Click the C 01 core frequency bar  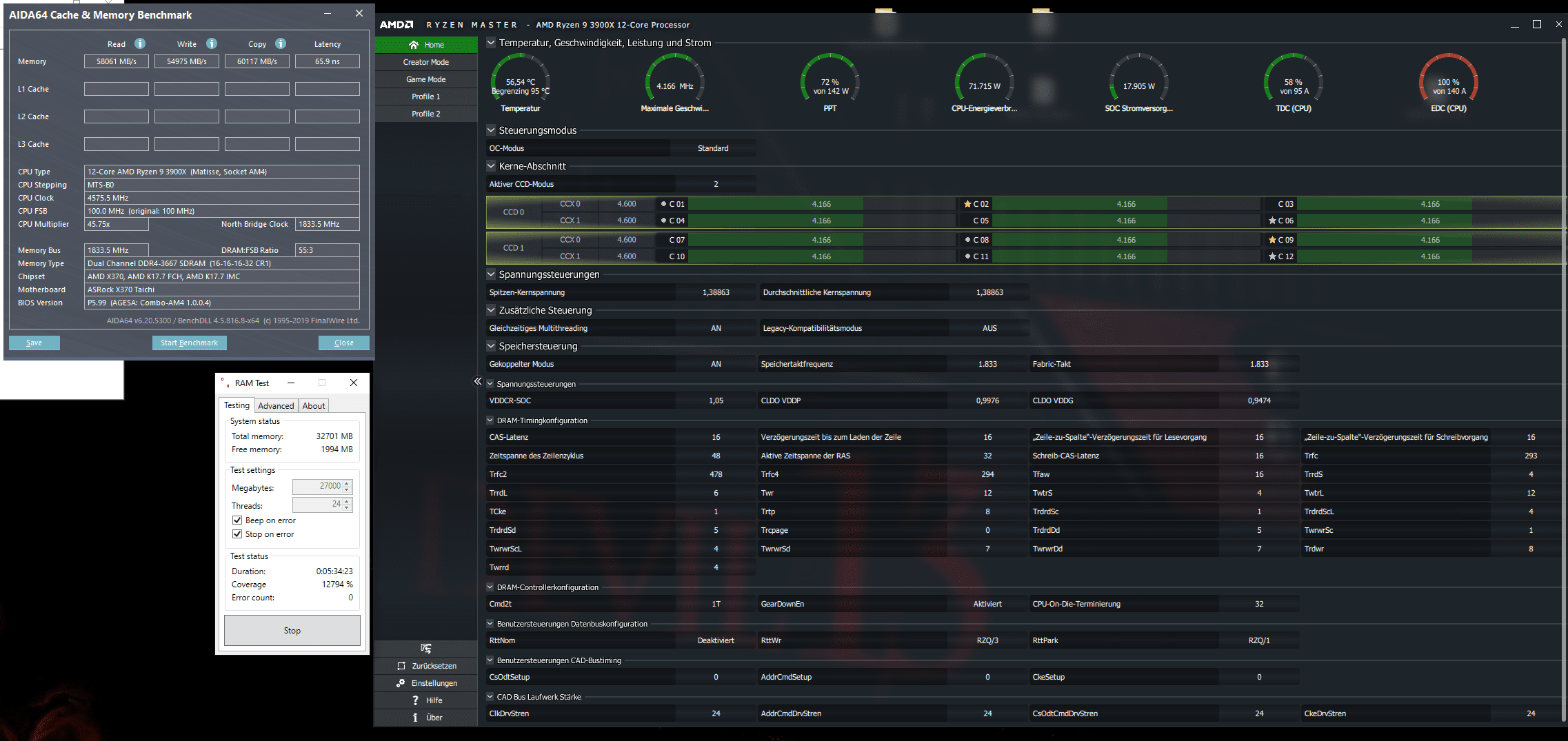tap(821, 204)
